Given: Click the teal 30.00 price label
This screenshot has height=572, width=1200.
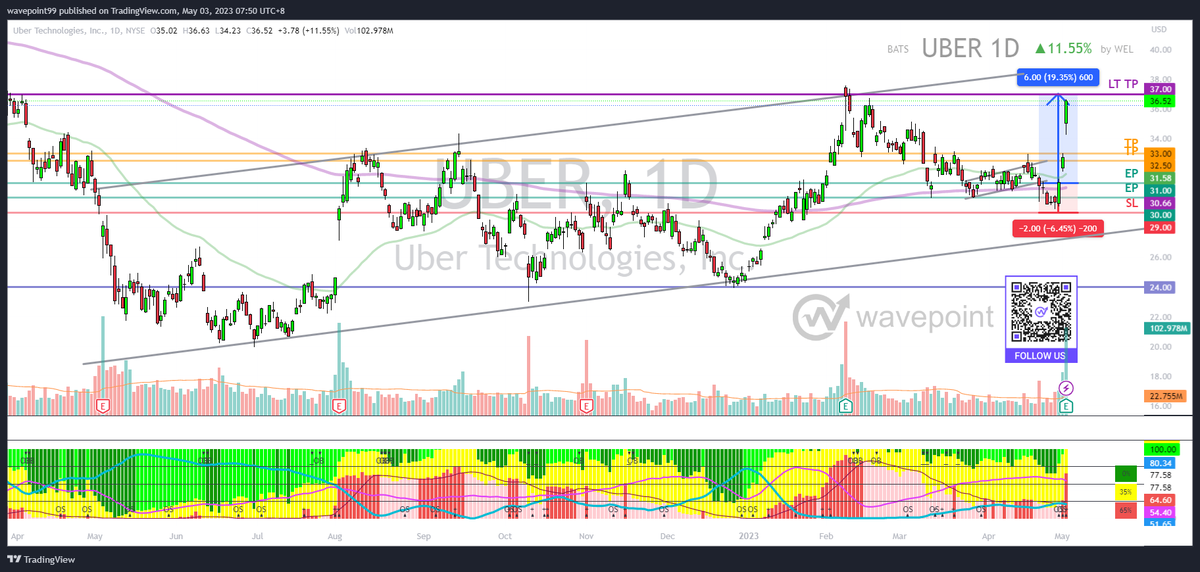Looking at the screenshot, I should (x=1161, y=215).
